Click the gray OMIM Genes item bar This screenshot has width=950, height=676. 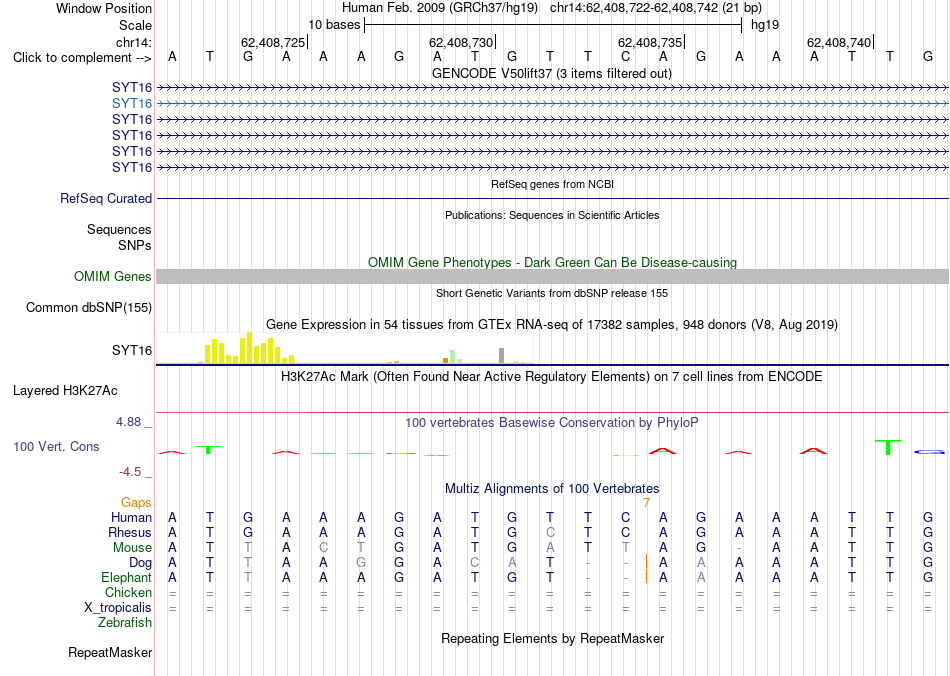tap(552, 277)
